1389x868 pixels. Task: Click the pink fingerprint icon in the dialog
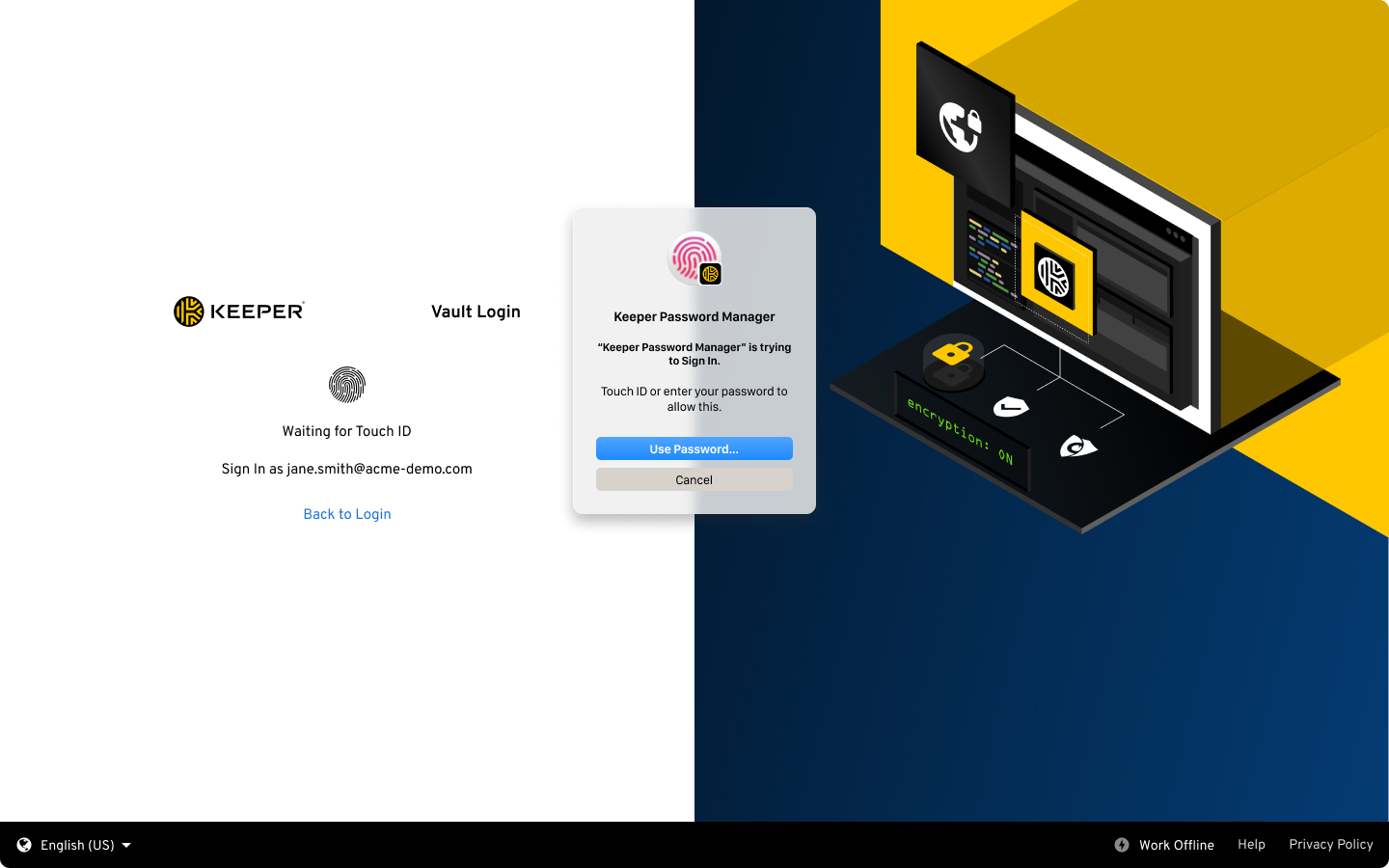pos(692,257)
